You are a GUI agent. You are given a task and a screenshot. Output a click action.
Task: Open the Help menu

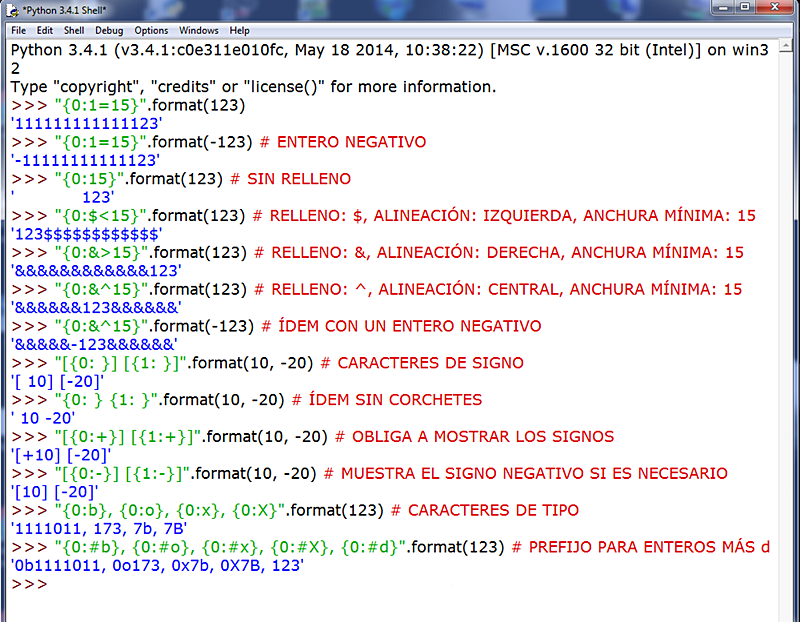pyautogui.click(x=239, y=30)
